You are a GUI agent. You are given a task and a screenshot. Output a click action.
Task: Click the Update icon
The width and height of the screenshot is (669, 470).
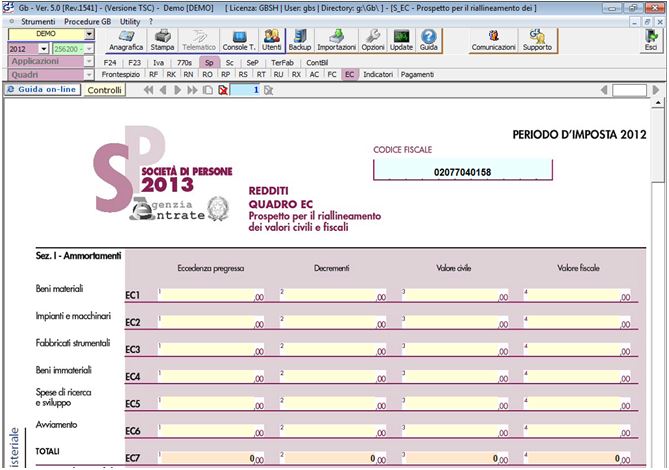click(401, 41)
